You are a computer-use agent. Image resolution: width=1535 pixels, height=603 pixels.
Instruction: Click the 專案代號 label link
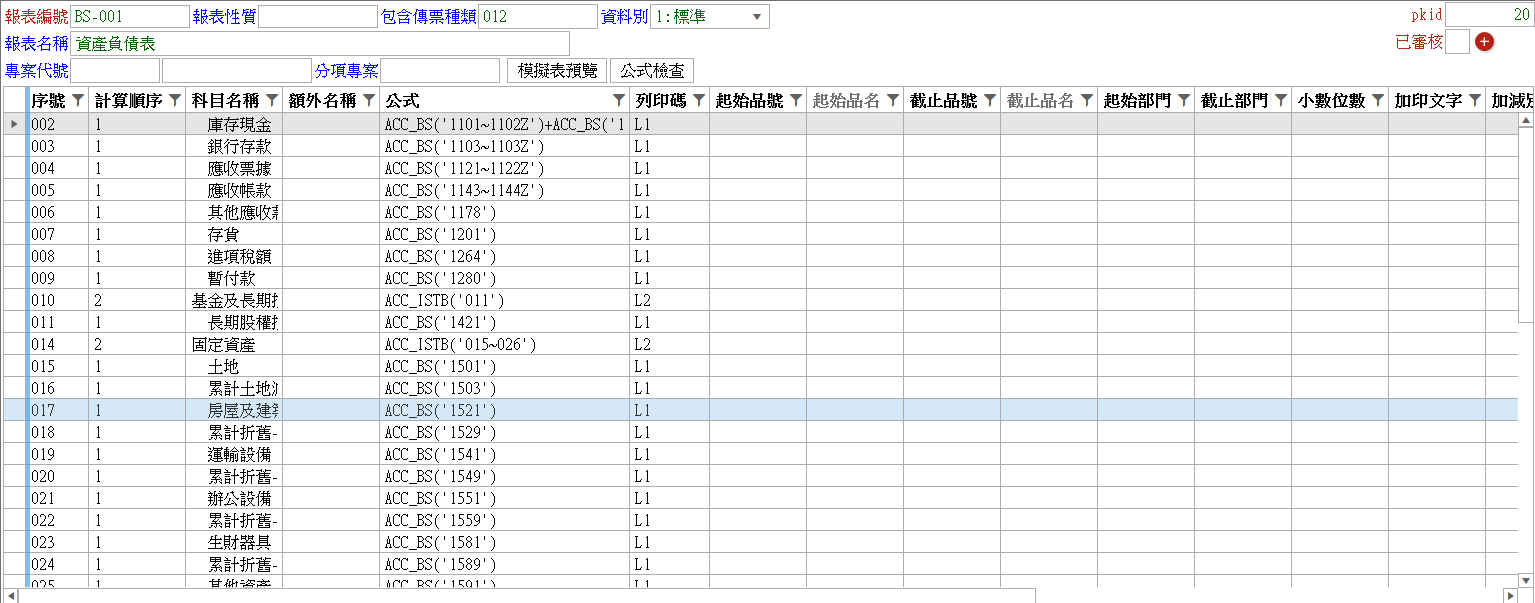(x=37, y=71)
